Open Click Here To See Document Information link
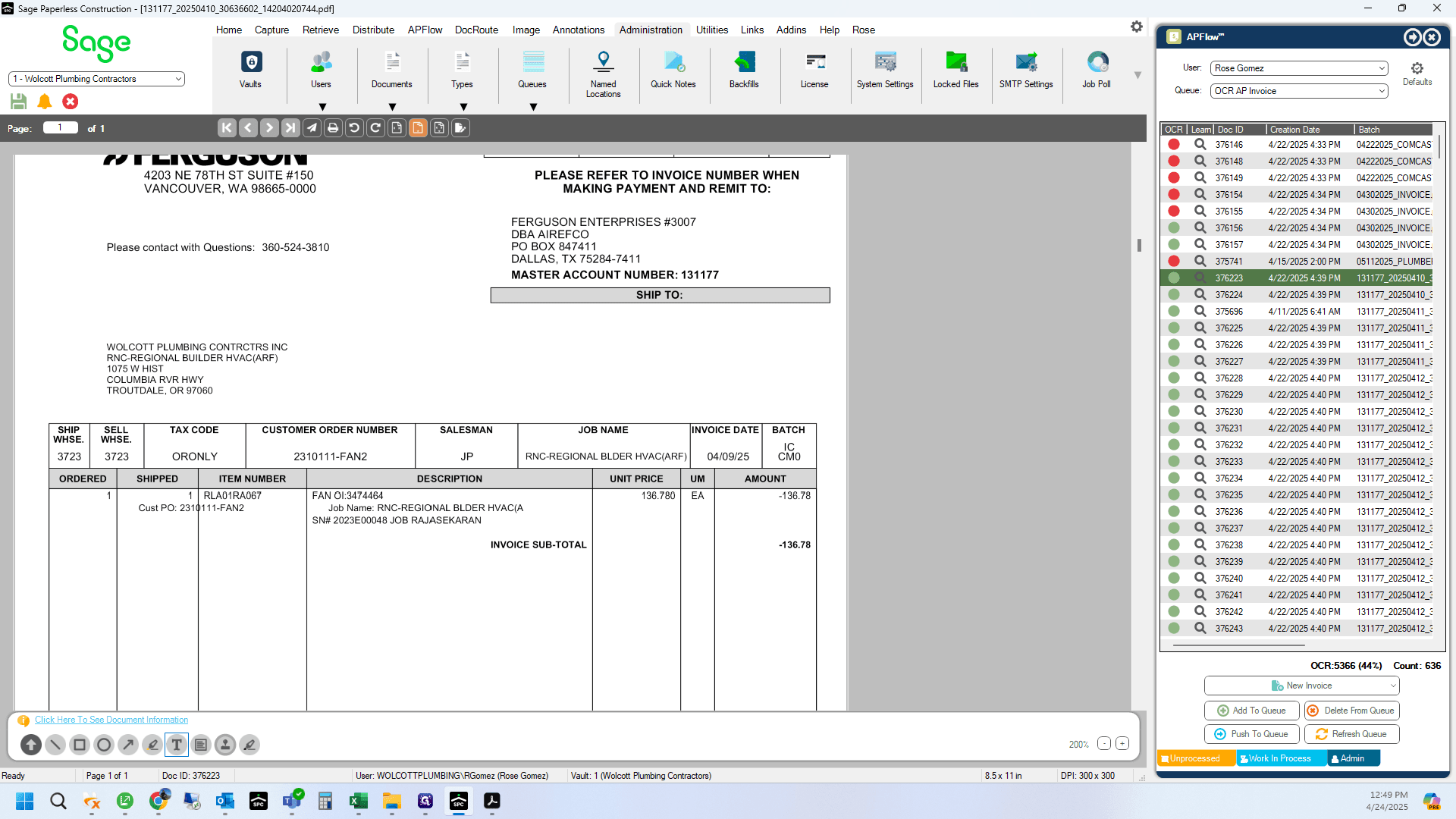The height and width of the screenshot is (819, 1456). 111,720
